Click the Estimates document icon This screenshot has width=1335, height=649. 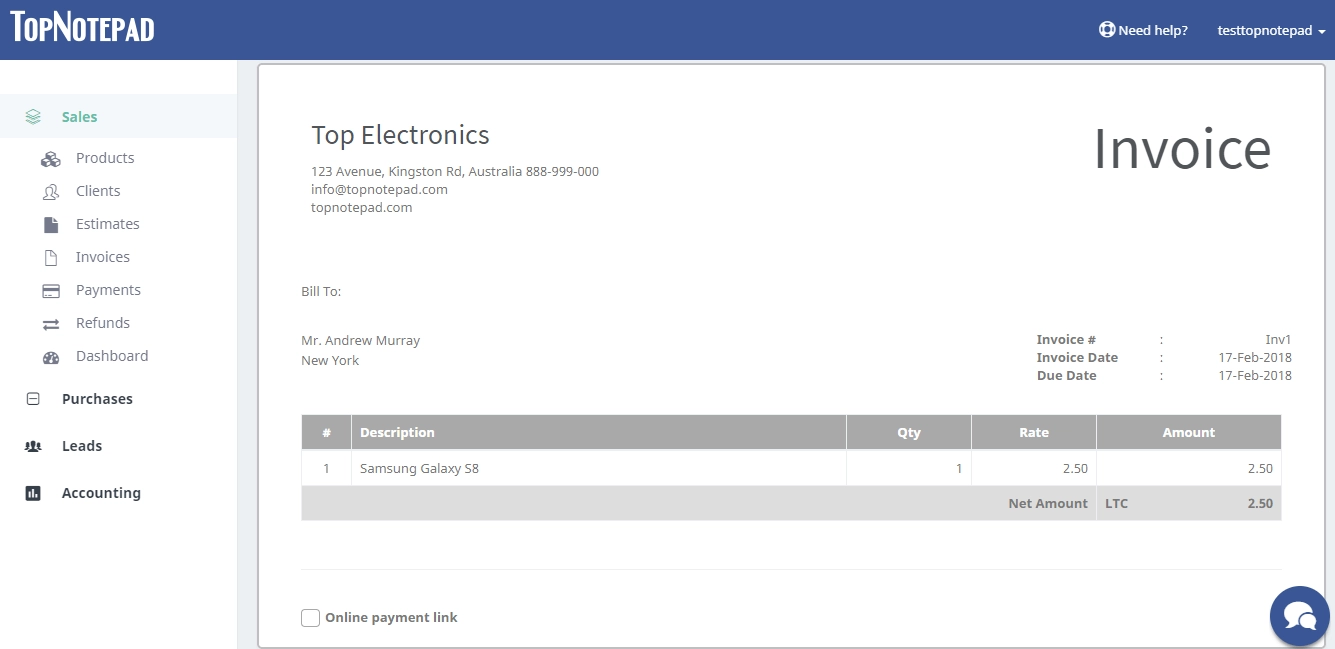(x=51, y=224)
